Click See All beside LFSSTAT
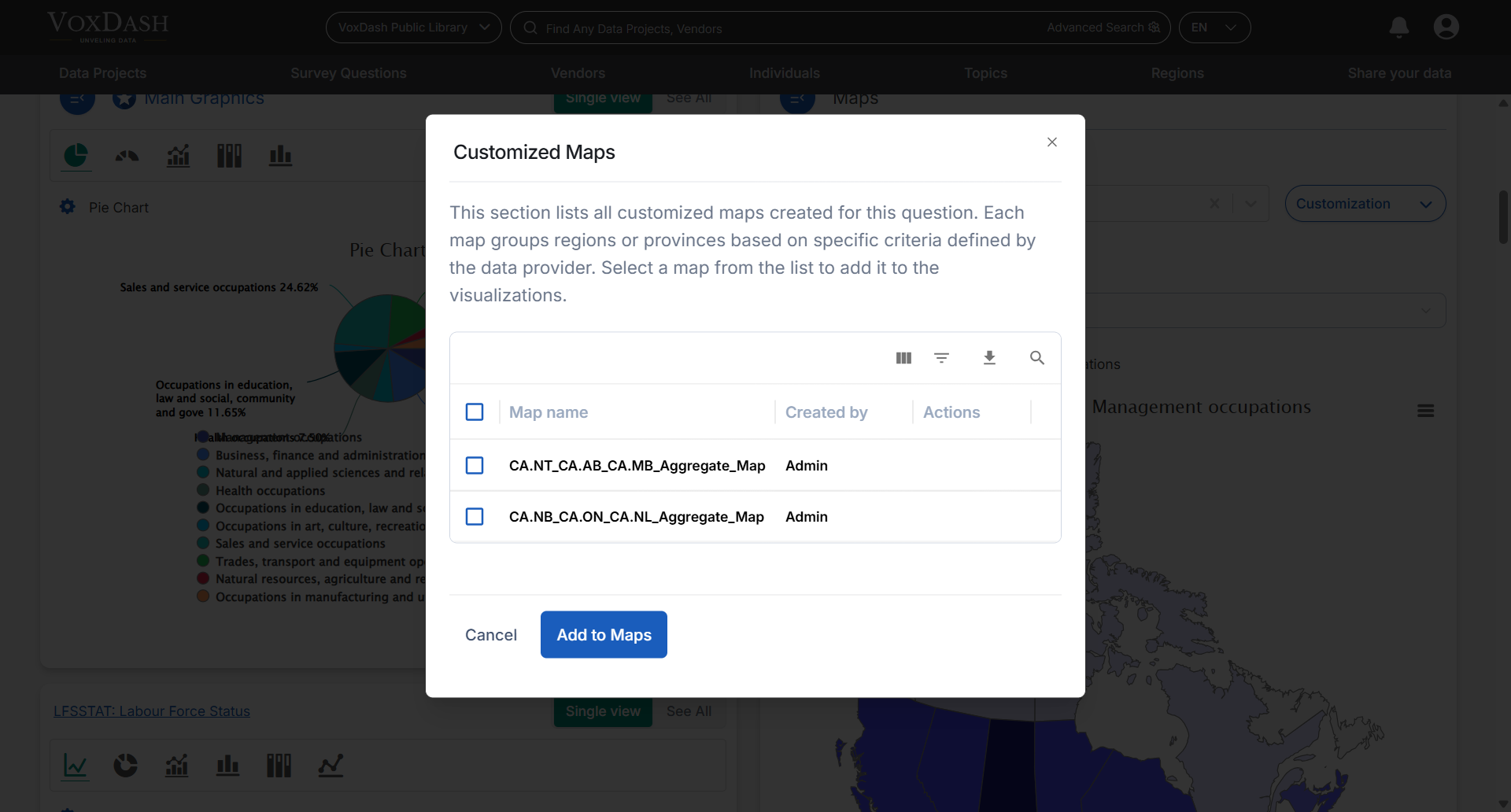Image resolution: width=1511 pixels, height=812 pixels. (x=689, y=711)
